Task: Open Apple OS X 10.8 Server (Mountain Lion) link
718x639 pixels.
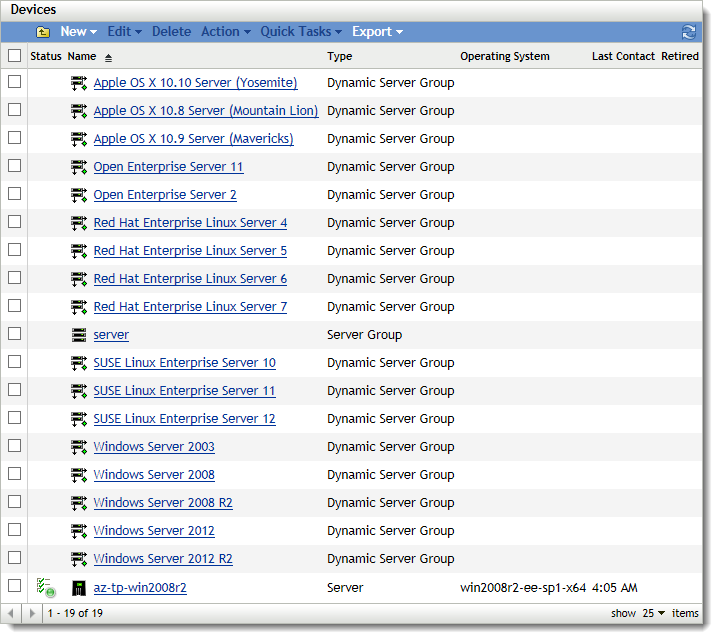Action: pos(206,111)
